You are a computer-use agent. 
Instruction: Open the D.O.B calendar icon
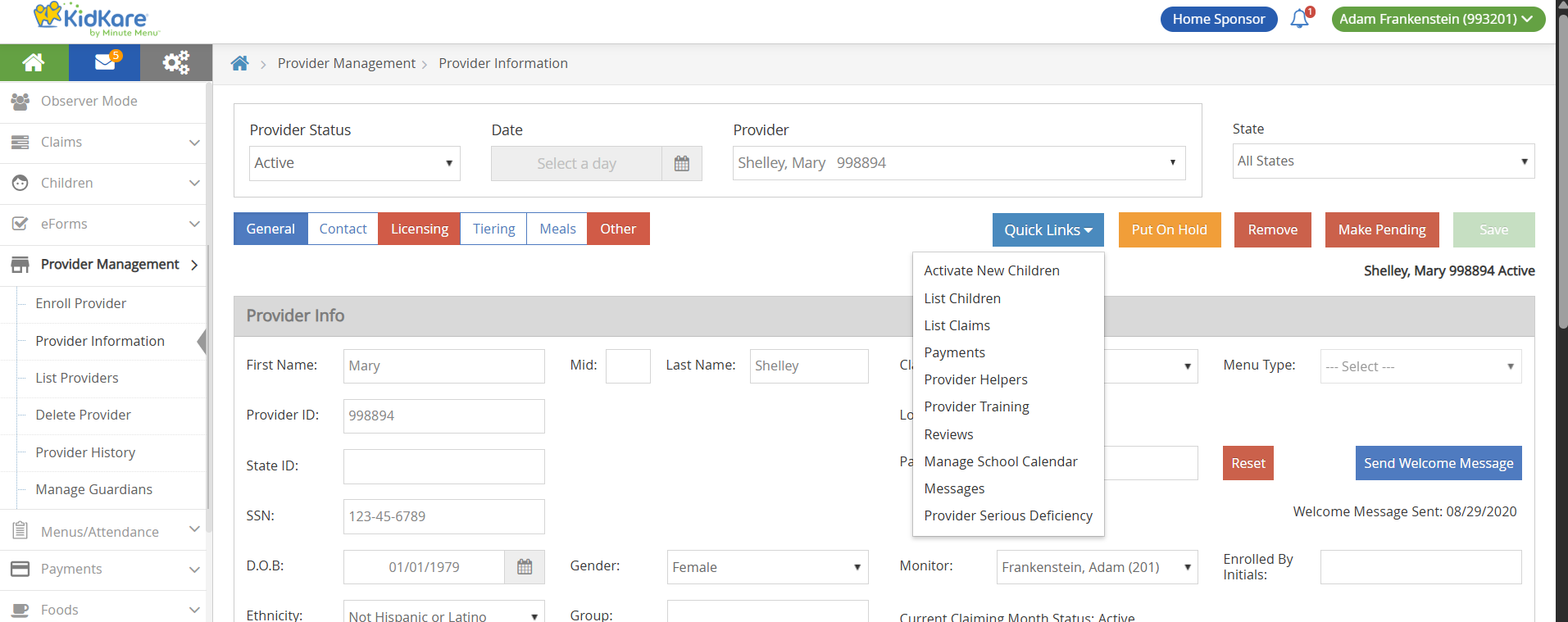click(525, 567)
